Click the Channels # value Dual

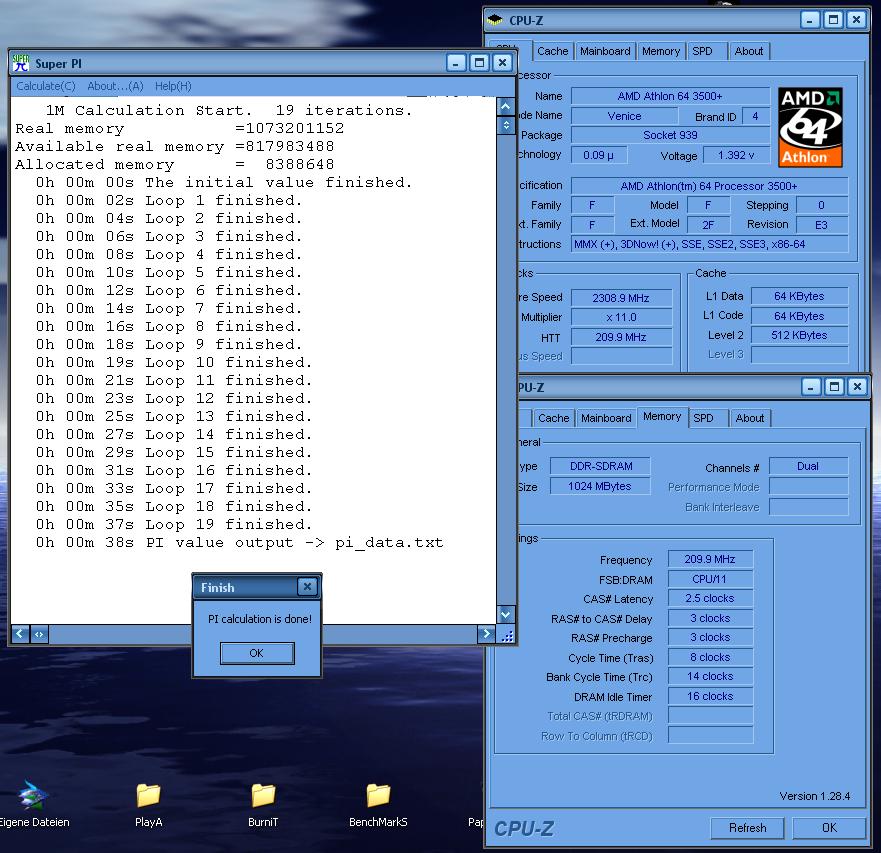808,466
